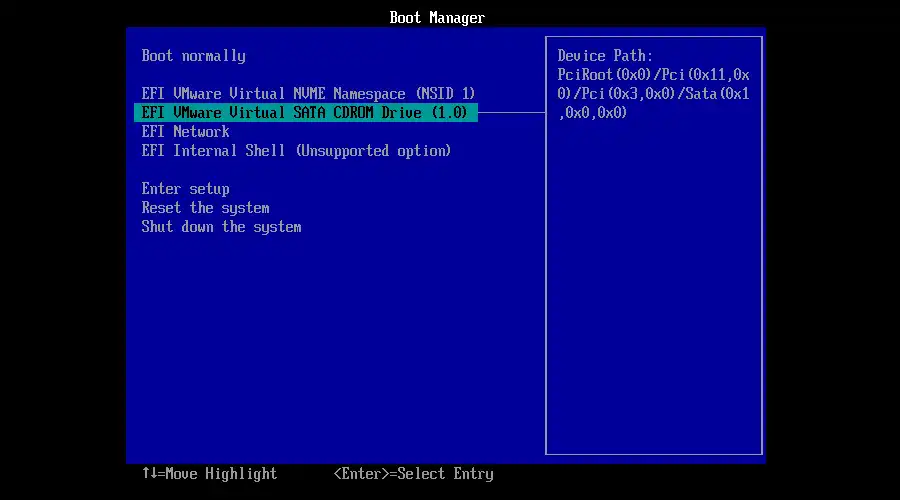Select EFI VMware Virtual SATA CDROM Drive
Image resolution: width=900 pixels, height=500 pixels.
(x=305, y=113)
